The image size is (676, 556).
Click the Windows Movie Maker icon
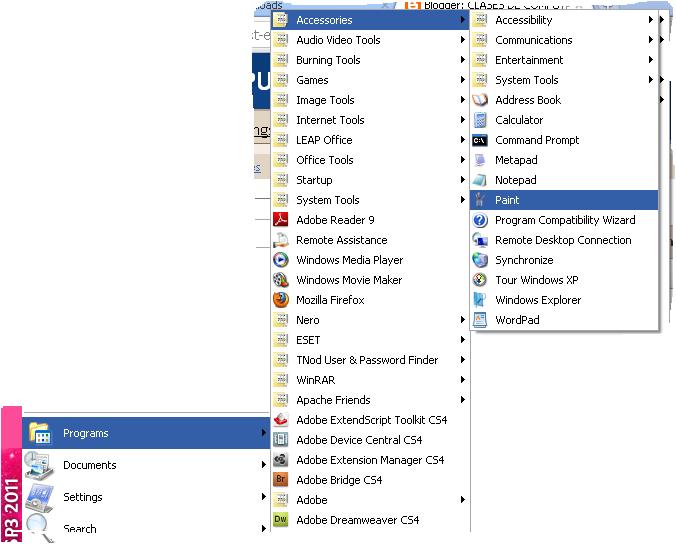point(281,280)
